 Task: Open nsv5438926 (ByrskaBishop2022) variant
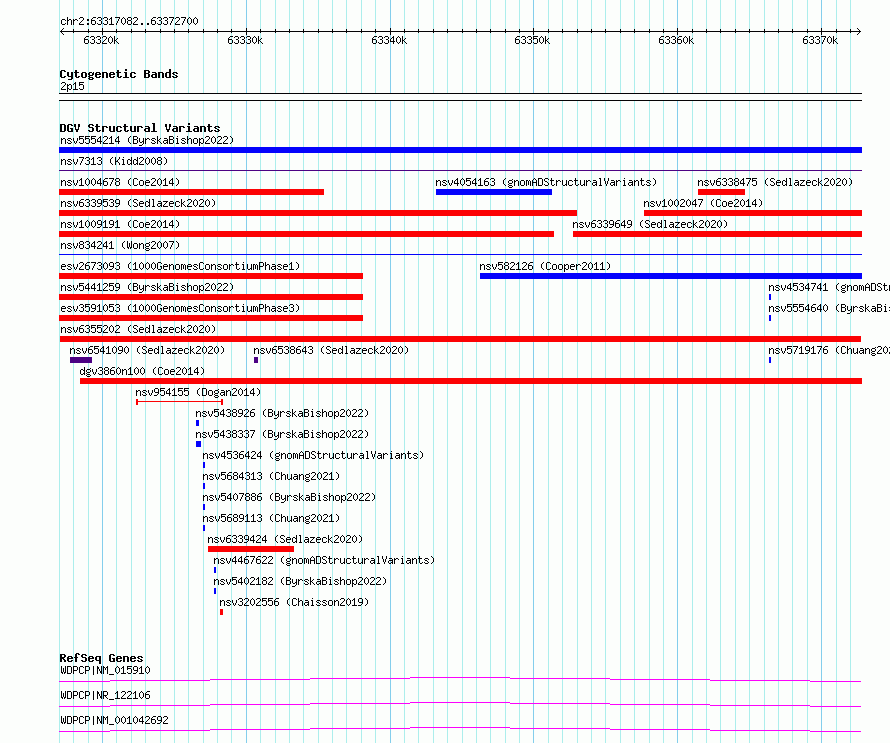pyautogui.click(x=282, y=413)
